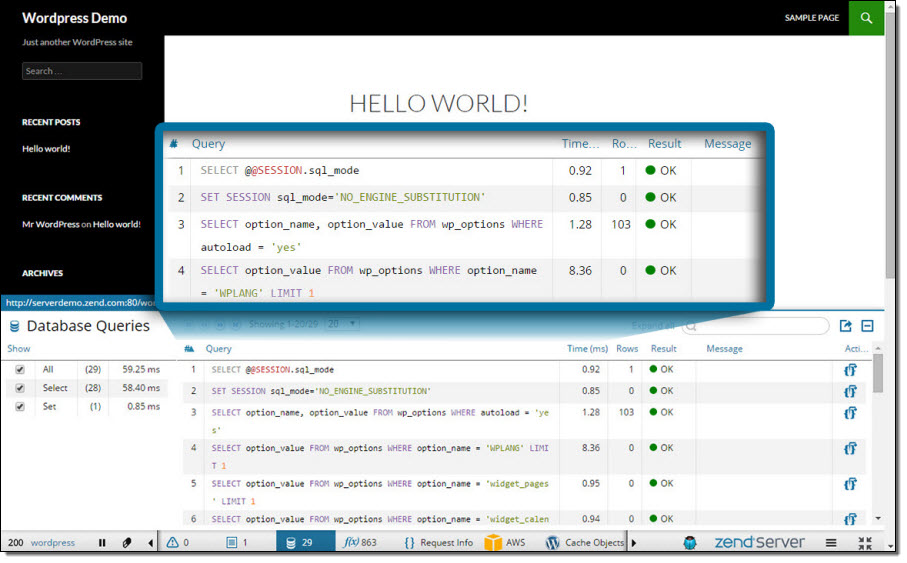Uncheck the All queries filter checkbox
907x563 pixels.
(x=20, y=370)
